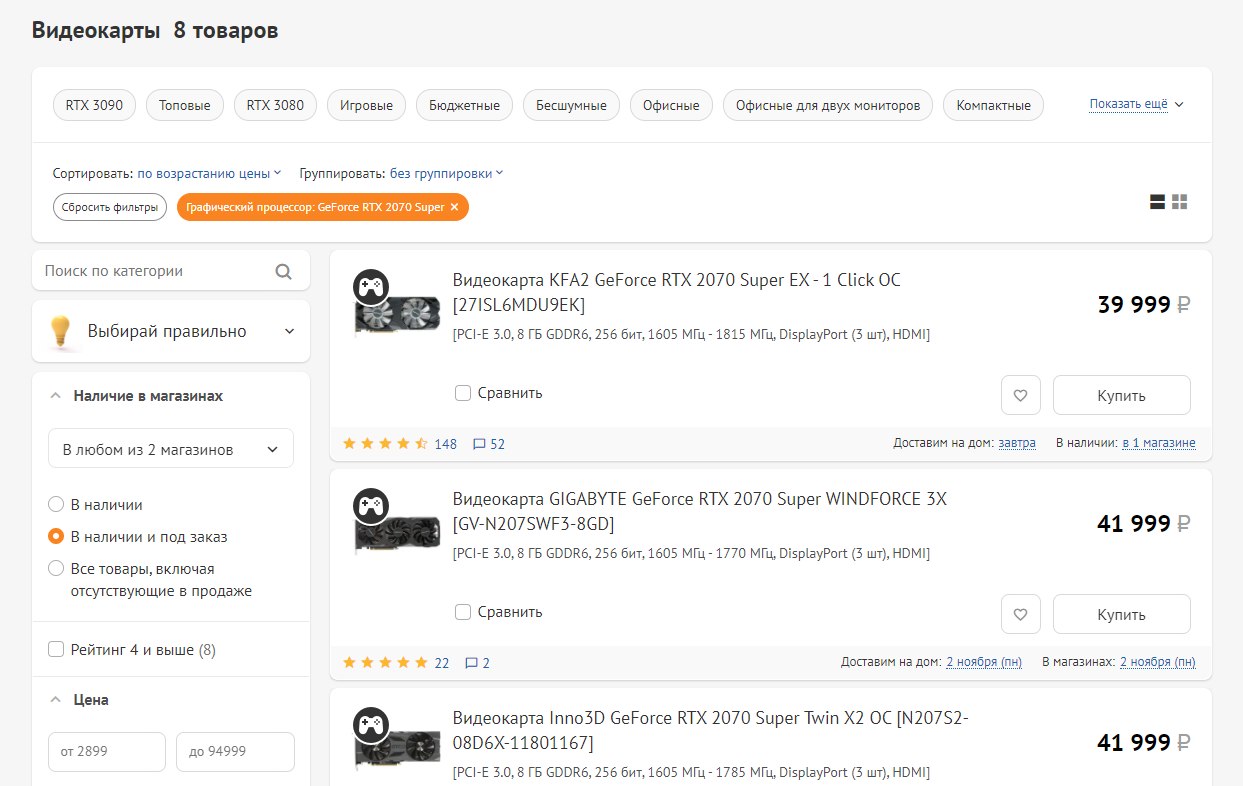Enable Рейтинг 4 и выше filter
This screenshot has width=1243, height=786.
pyautogui.click(x=57, y=650)
